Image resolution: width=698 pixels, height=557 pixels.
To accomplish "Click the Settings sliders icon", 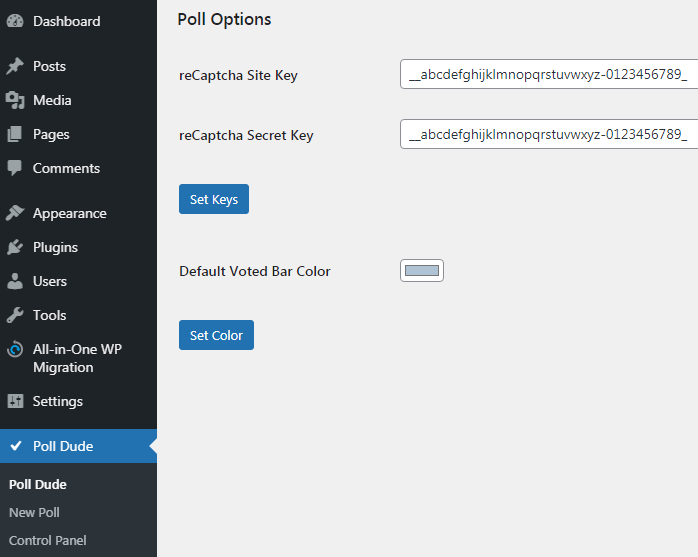I will point(15,401).
